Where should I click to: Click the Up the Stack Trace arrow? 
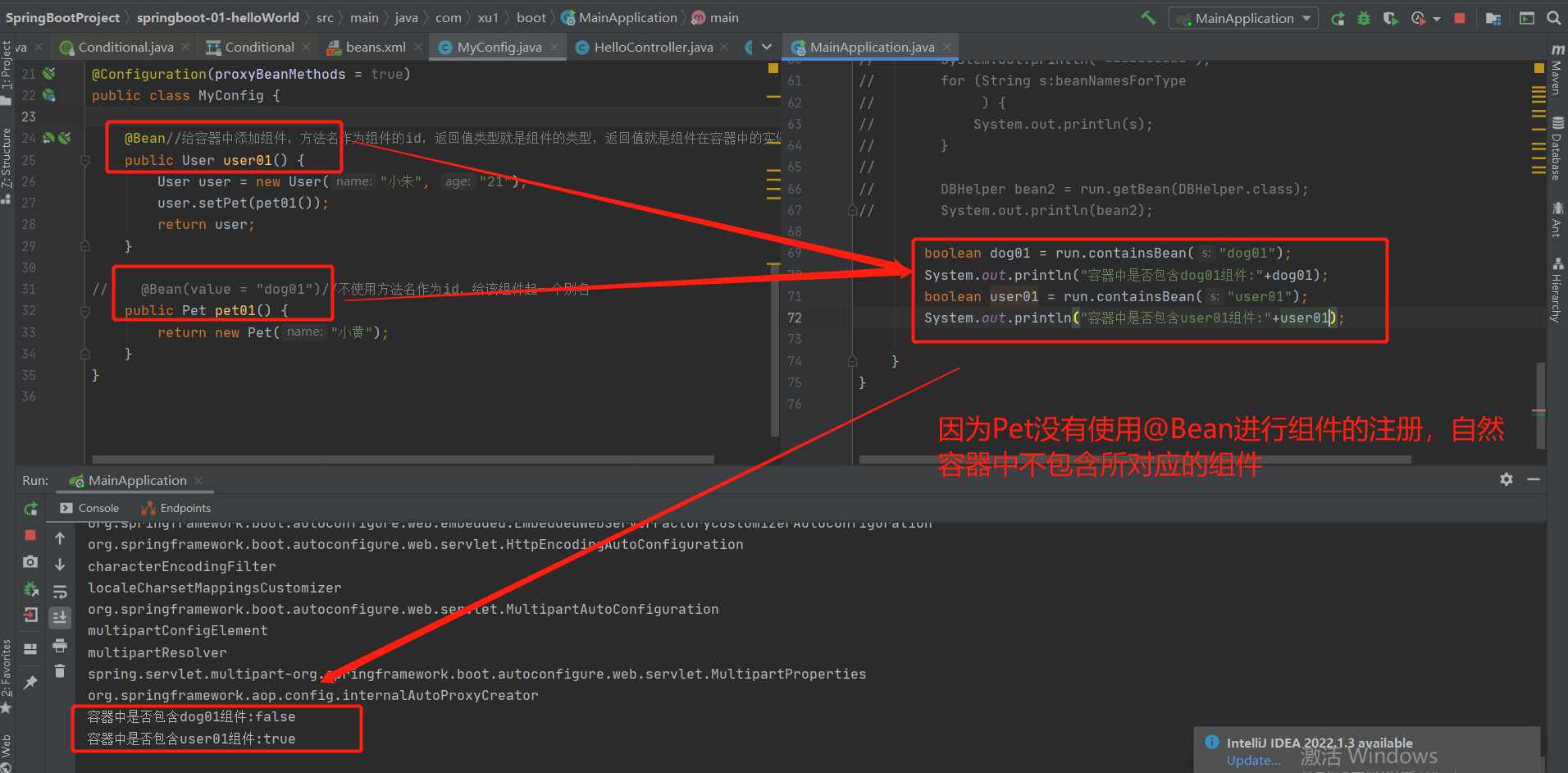[x=60, y=538]
